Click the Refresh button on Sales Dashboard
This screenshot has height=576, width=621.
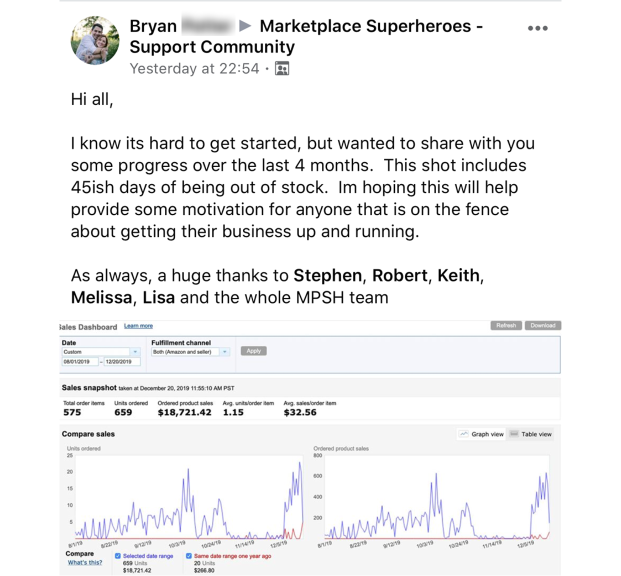coord(506,326)
